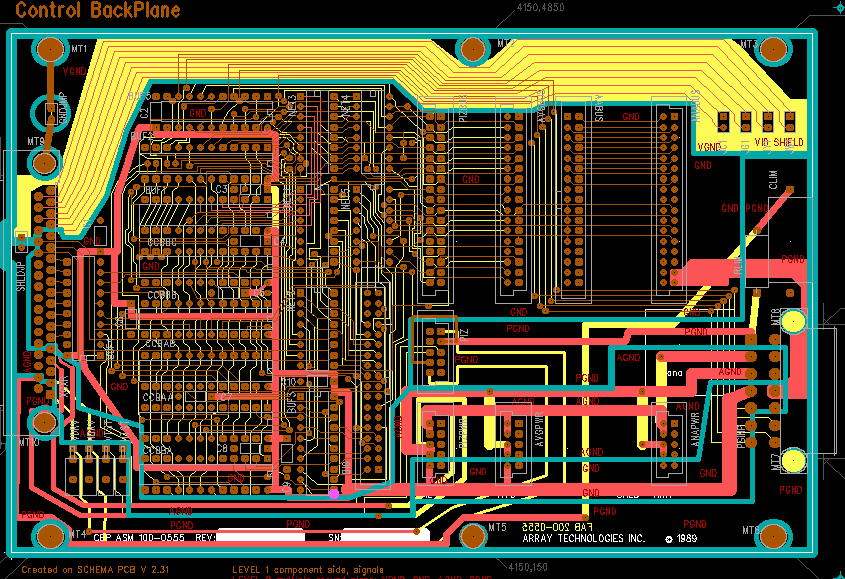Viewport: 845px width, 579px height.
Task: Click 'Created on SCHEMA PCB V 2.31' text
Action: click(x=95, y=569)
